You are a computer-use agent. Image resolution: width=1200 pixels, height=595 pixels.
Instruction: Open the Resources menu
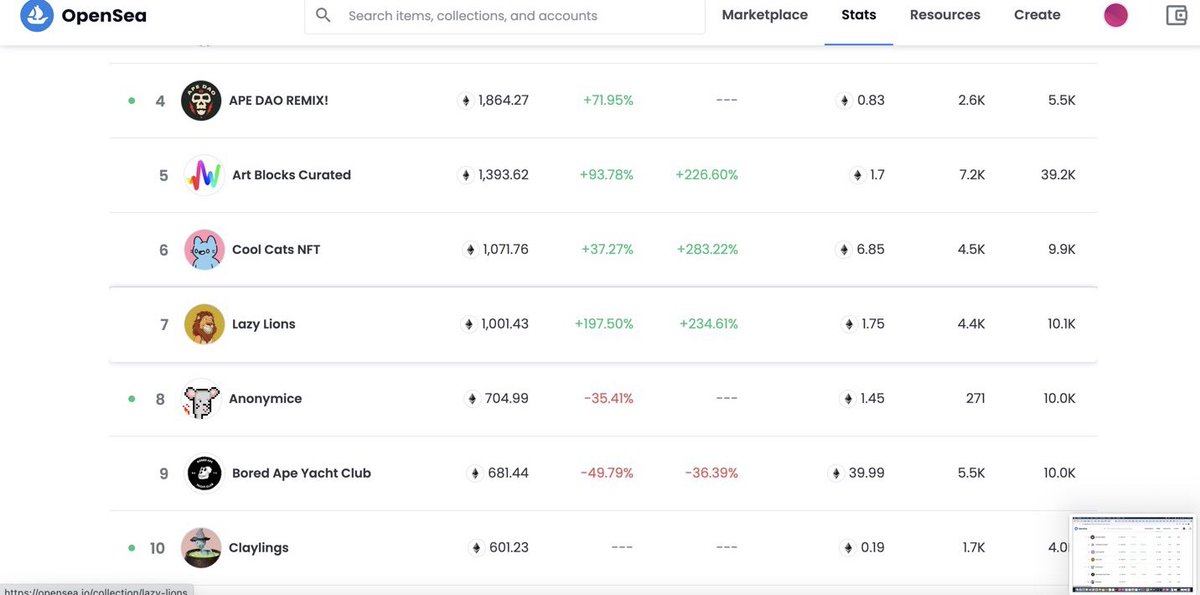(x=945, y=15)
